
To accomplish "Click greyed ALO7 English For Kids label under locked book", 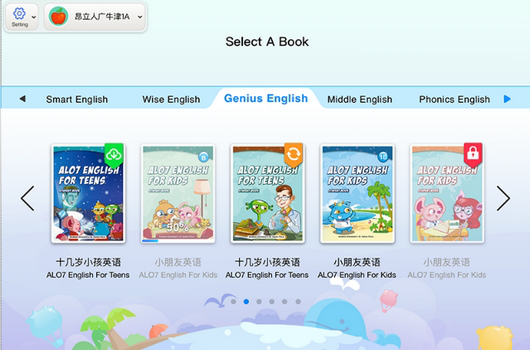I will 447,275.
